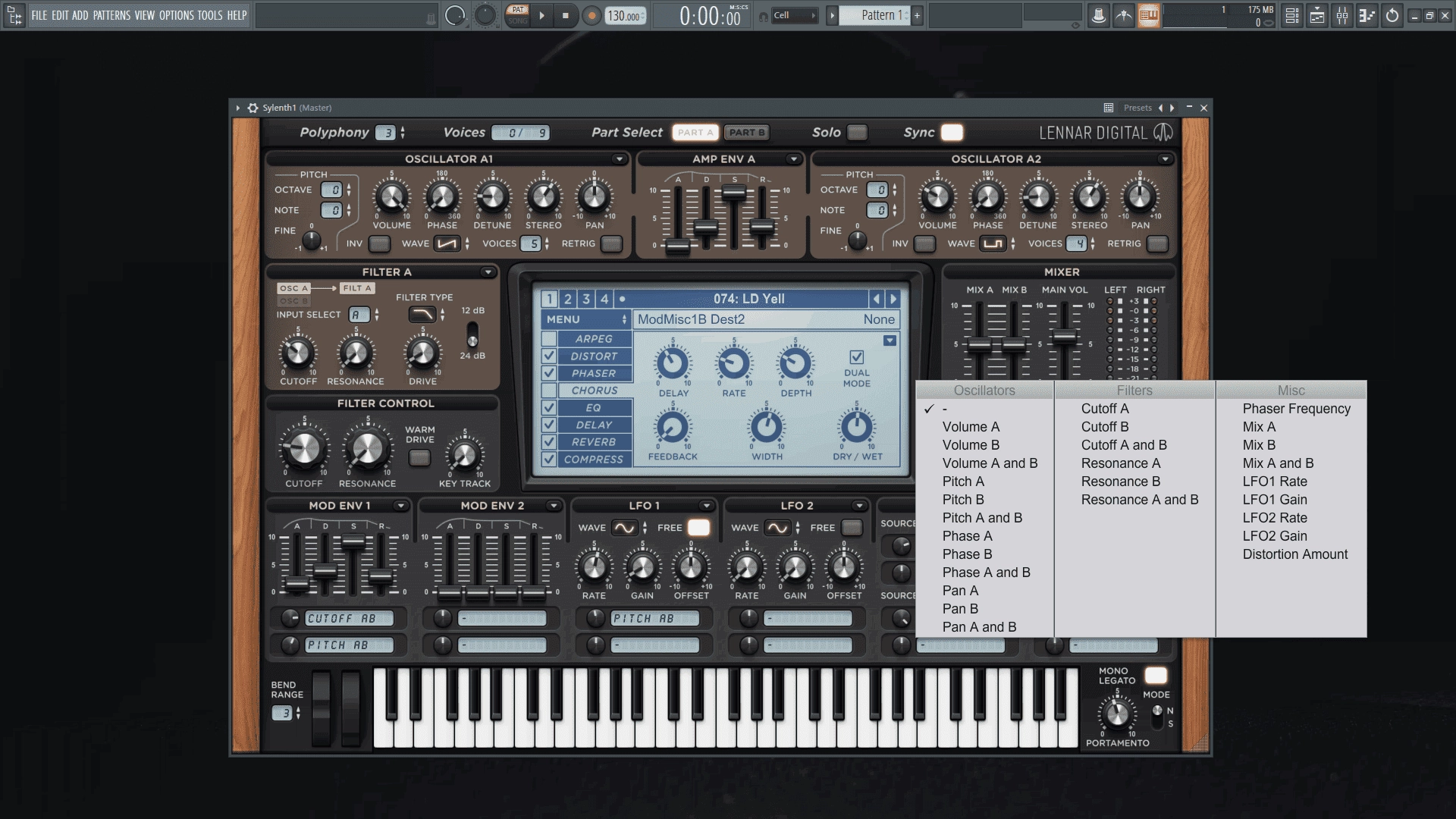Open the FILE menu
The width and height of the screenshot is (1456, 819).
point(39,15)
